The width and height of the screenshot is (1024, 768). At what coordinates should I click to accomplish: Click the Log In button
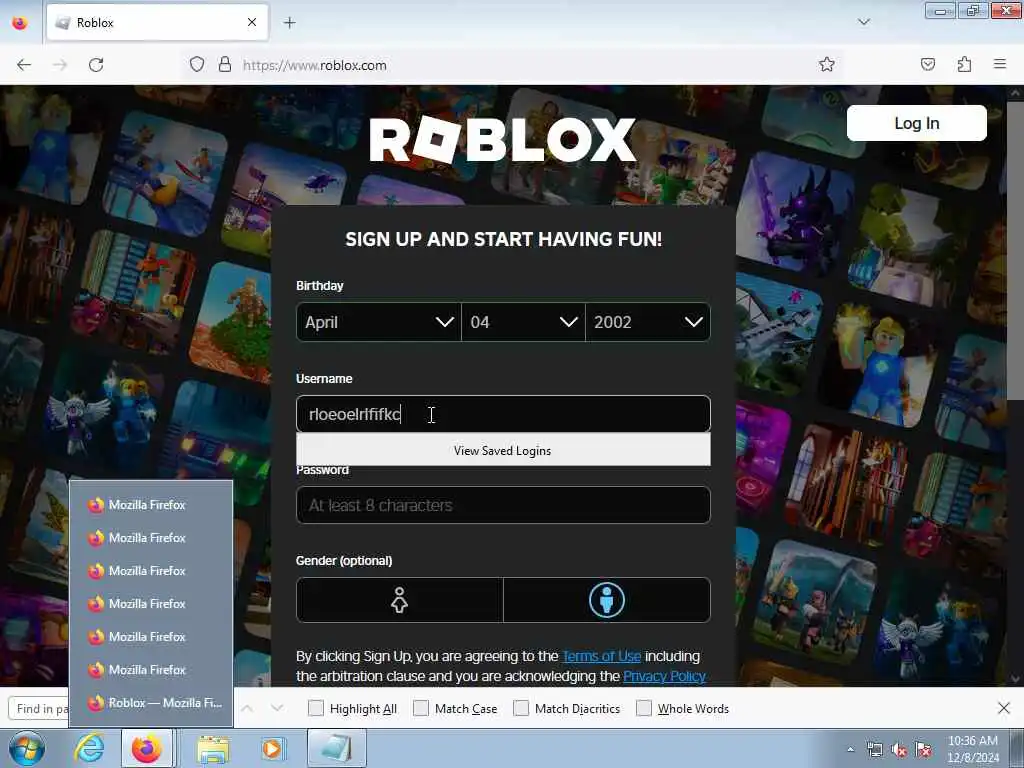pos(916,123)
